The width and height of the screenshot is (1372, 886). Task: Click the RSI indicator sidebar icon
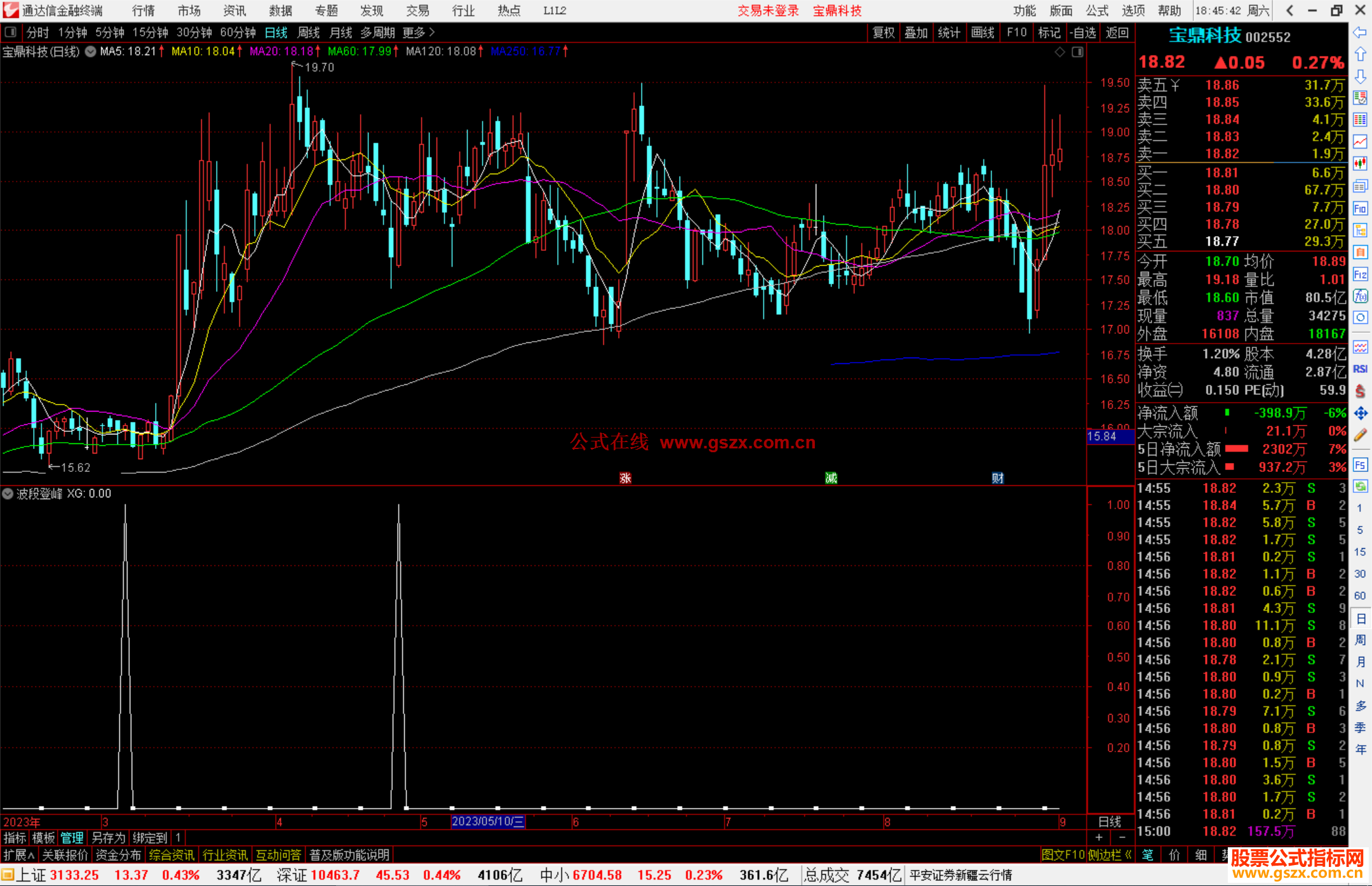coord(1360,369)
